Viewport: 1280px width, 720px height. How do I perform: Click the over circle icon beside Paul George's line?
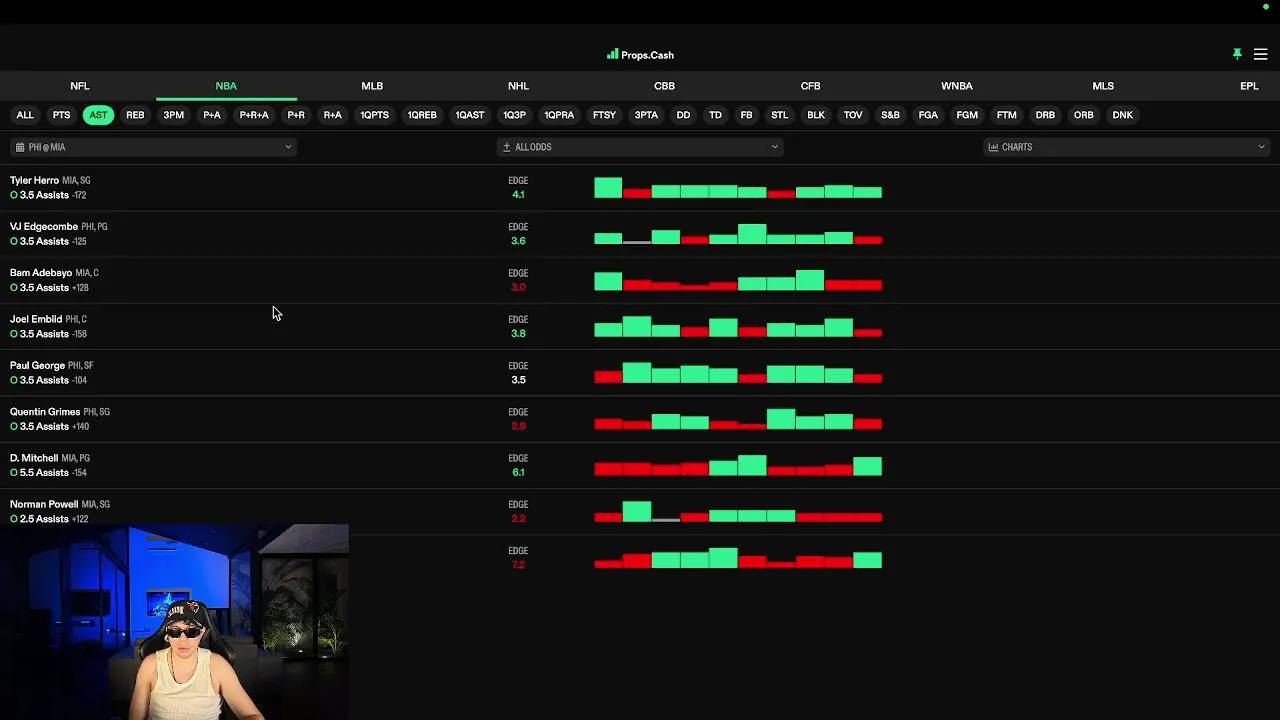point(14,380)
